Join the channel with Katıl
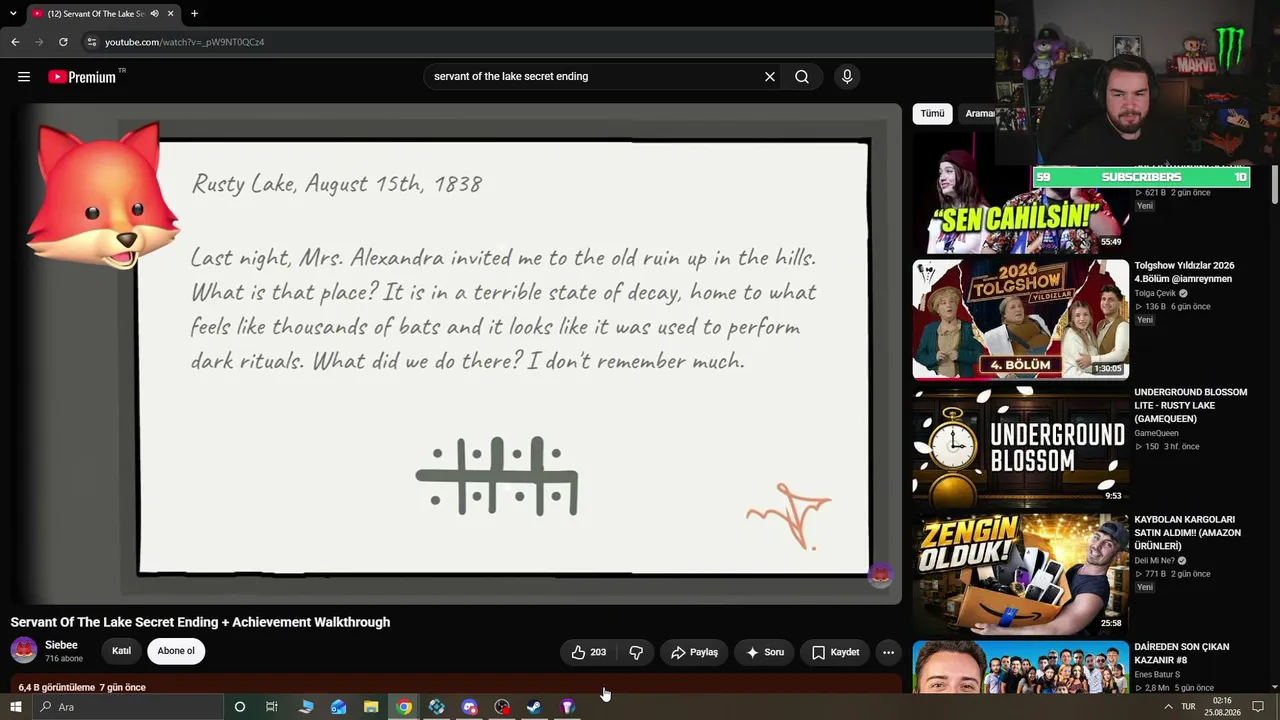Viewport: 1280px width, 720px height. point(121,651)
